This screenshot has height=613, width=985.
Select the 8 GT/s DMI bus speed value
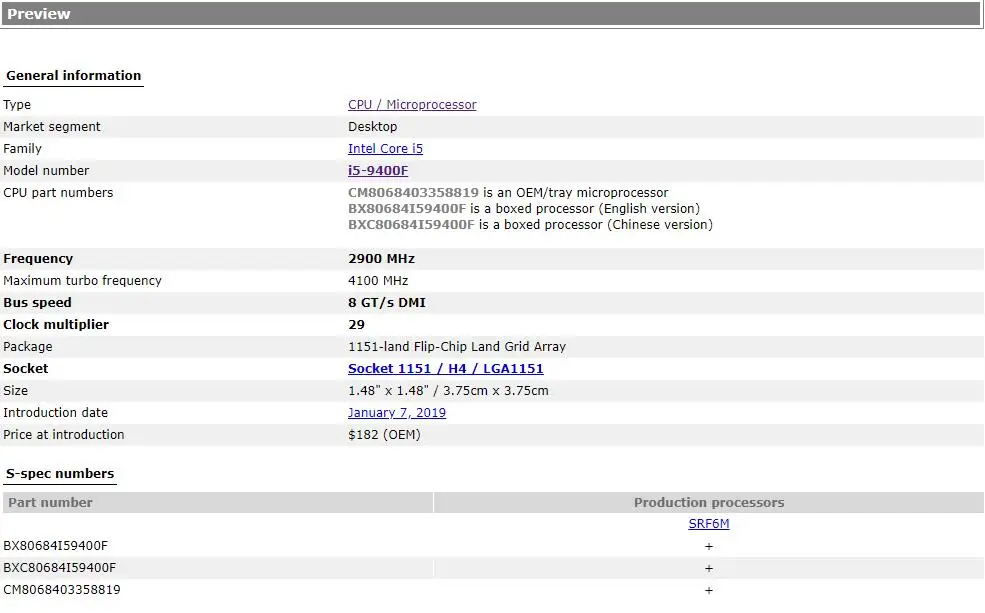click(387, 303)
